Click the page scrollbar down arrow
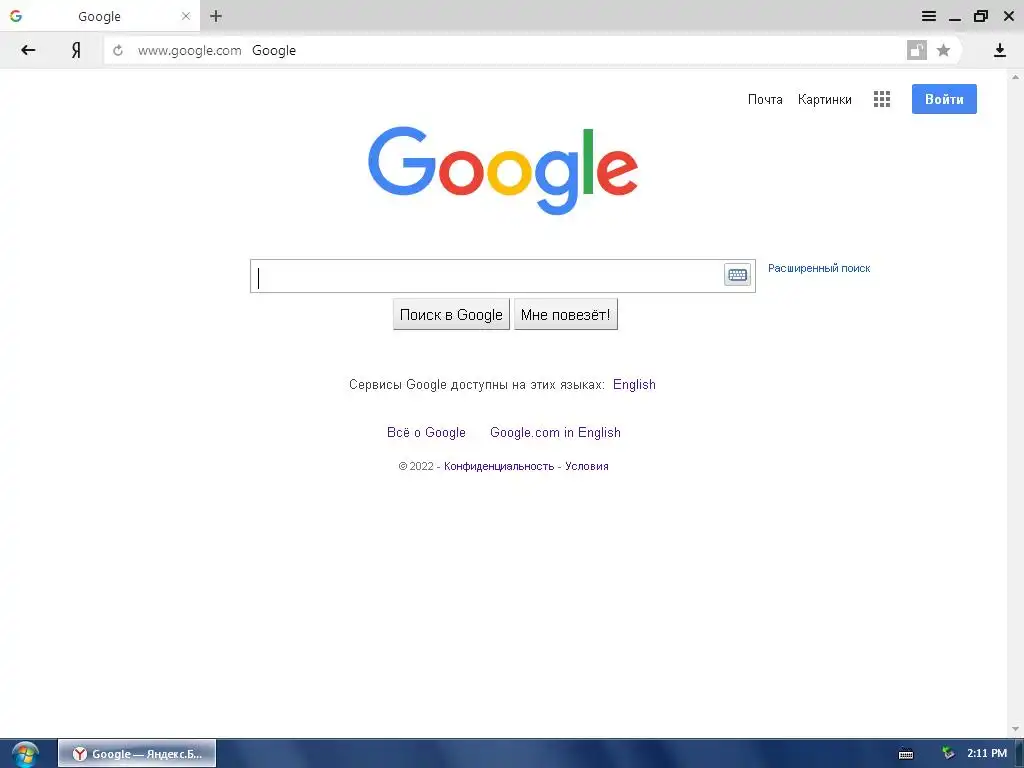The width and height of the screenshot is (1024, 768). pos(1016,729)
